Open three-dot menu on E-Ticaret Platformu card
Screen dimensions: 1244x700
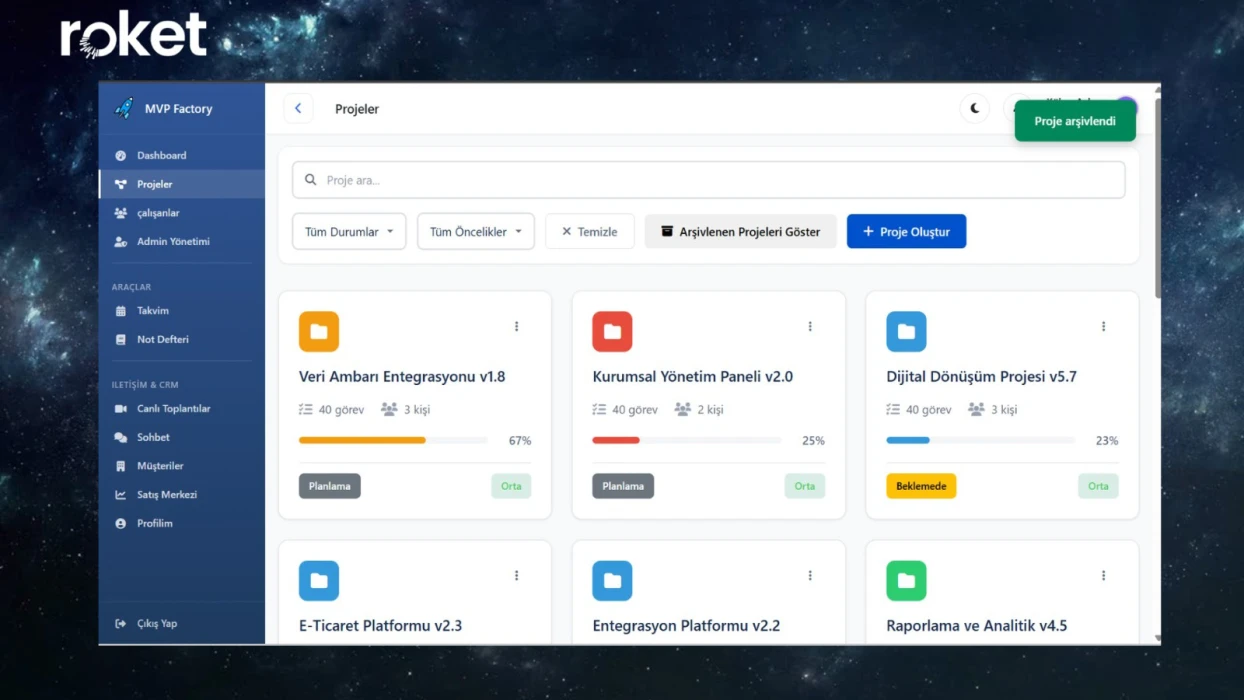click(517, 576)
